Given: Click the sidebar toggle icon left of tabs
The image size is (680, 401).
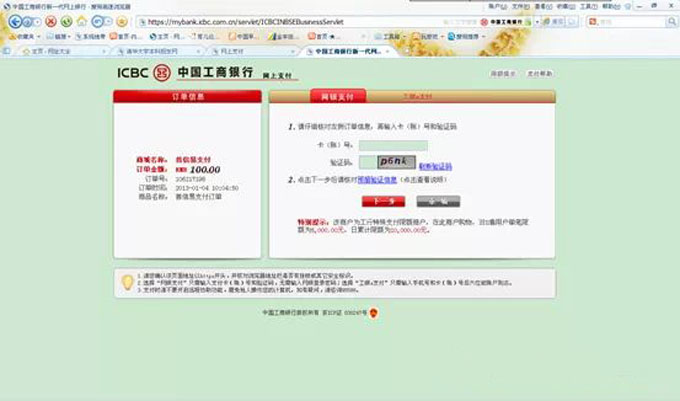Looking at the screenshot, I should (x=7, y=51).
